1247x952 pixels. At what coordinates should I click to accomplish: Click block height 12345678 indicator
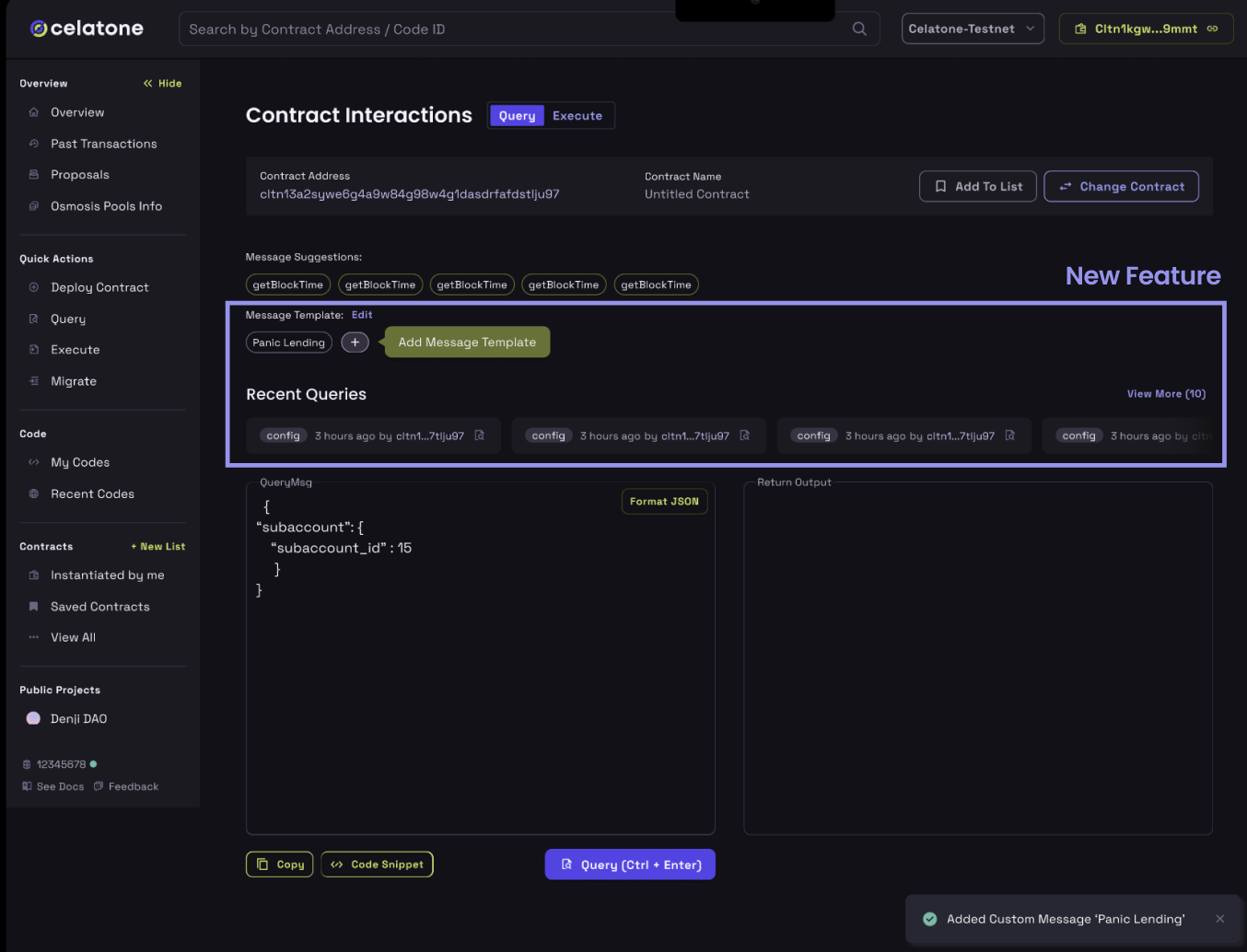click(59, 764)
